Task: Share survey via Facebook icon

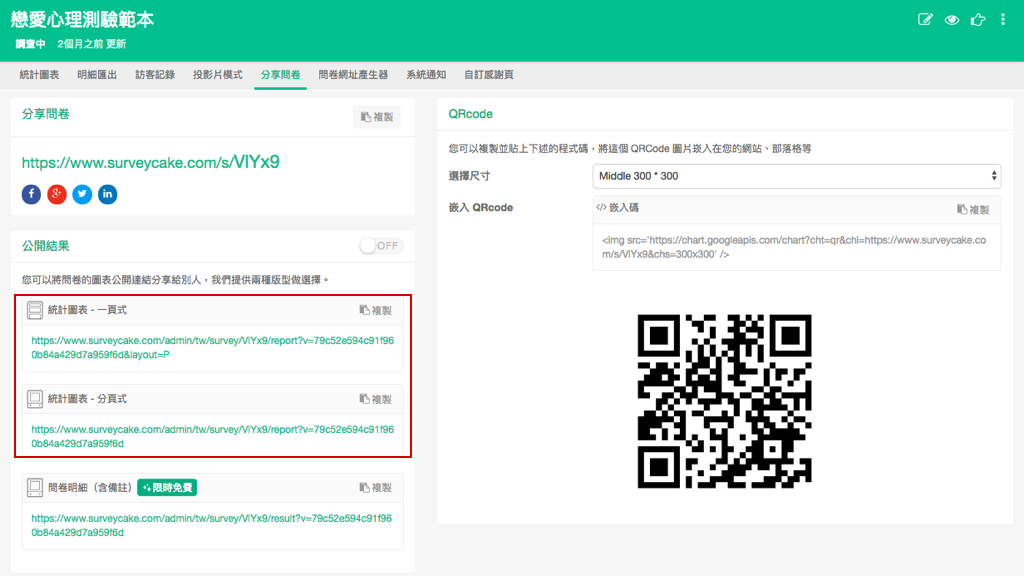Action: (31, 194)
